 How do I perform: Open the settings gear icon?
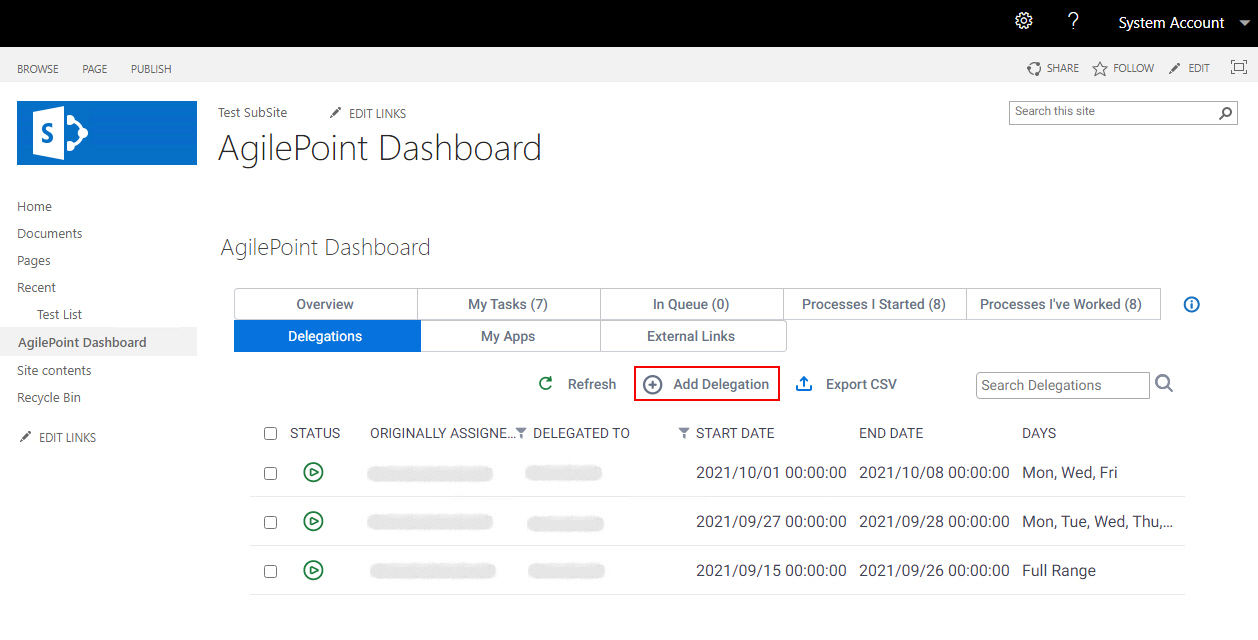coord(1023,21)
